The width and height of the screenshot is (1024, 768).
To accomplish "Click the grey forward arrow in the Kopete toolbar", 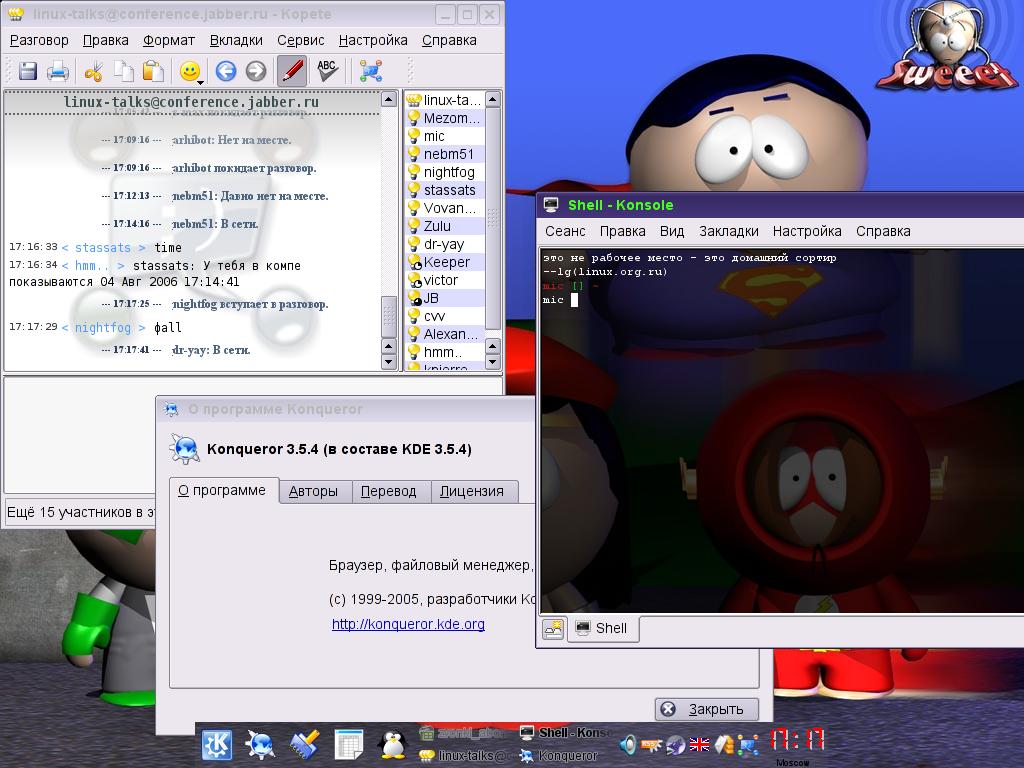I will (x=256, y=71).
